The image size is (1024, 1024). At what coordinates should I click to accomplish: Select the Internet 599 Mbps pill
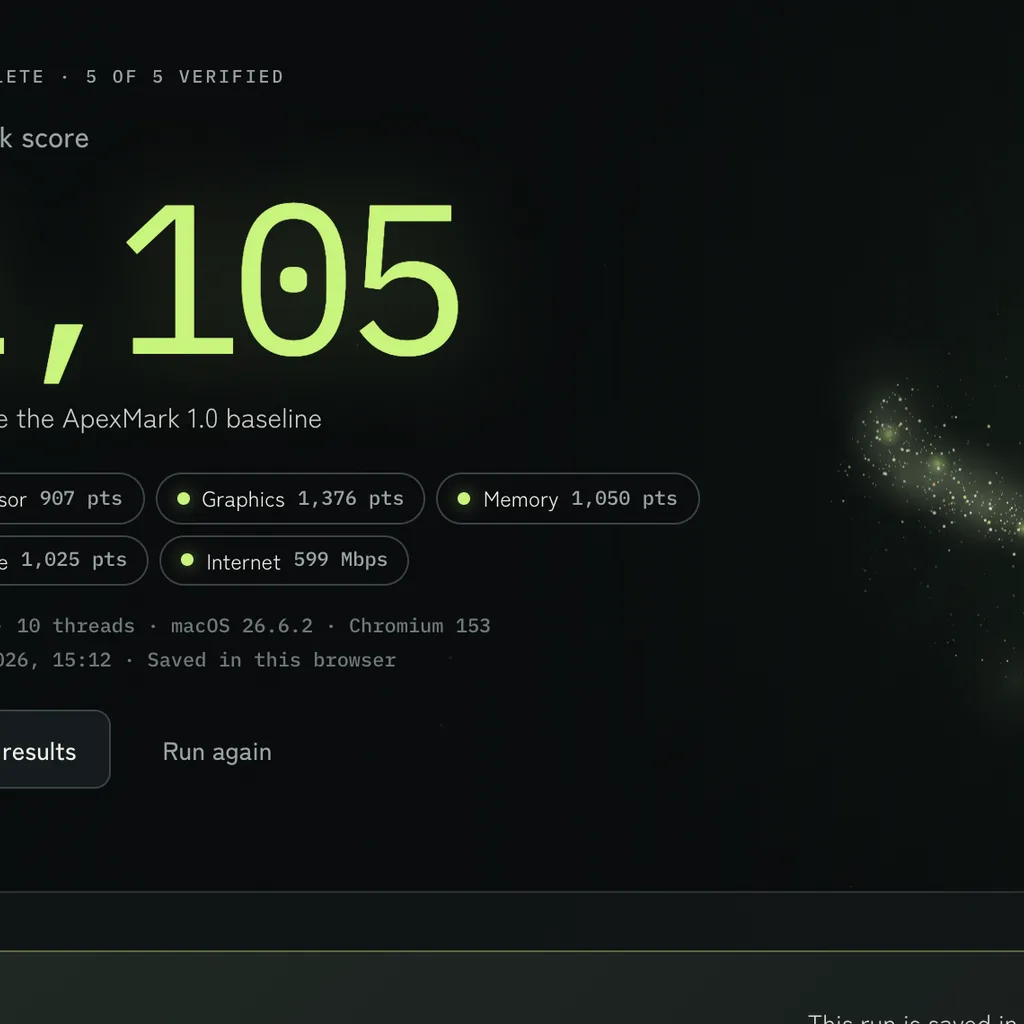pyautogui.click(x=284, y=560)
